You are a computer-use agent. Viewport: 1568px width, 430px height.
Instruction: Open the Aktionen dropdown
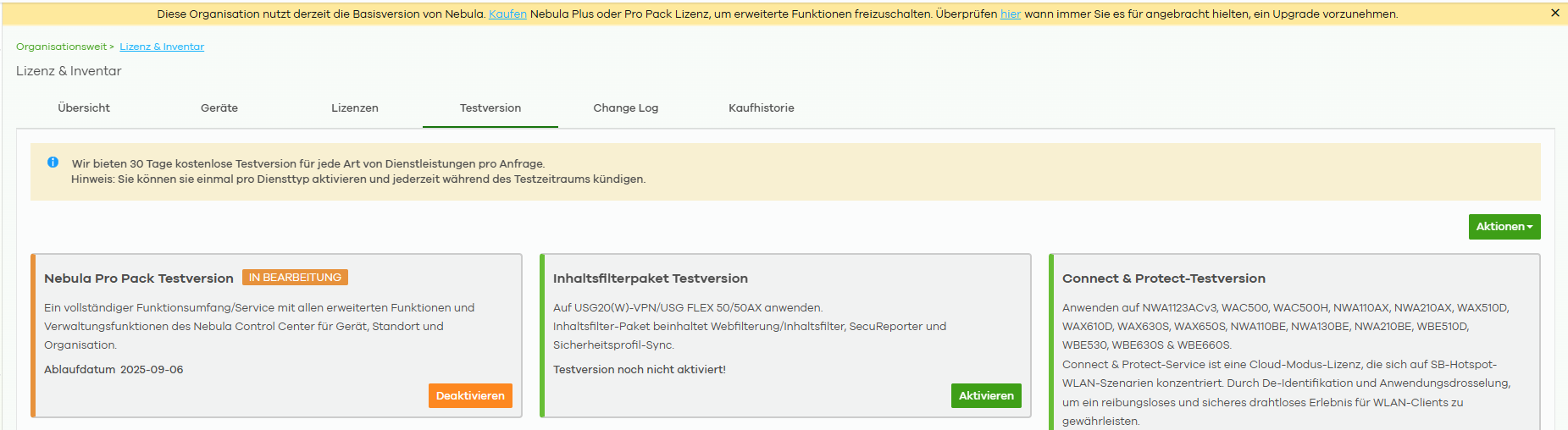point(1504,227)
